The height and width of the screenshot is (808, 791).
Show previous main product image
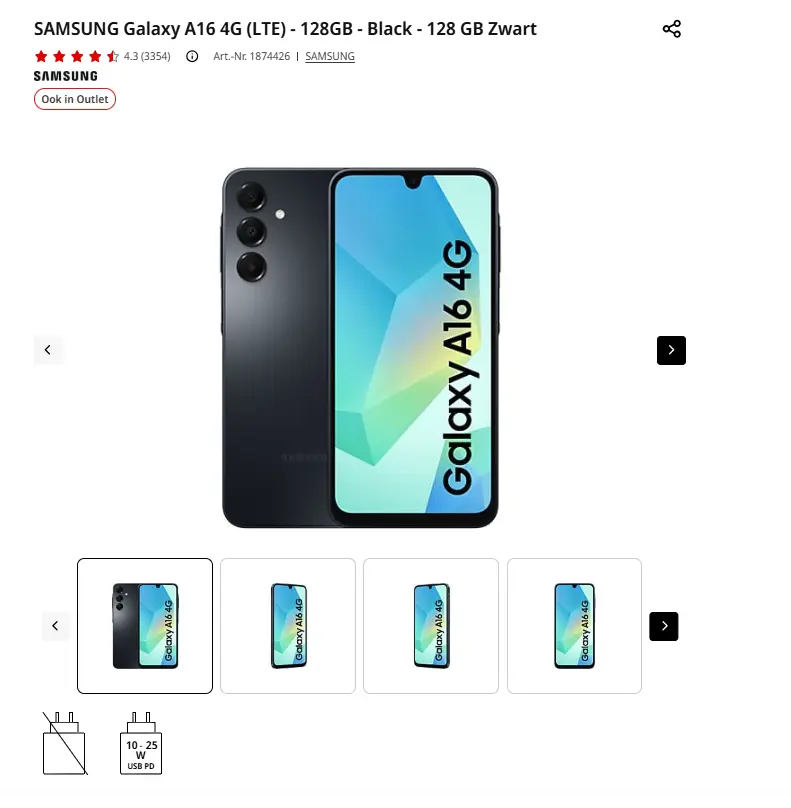pyautogui.click(x=48, y=350)
